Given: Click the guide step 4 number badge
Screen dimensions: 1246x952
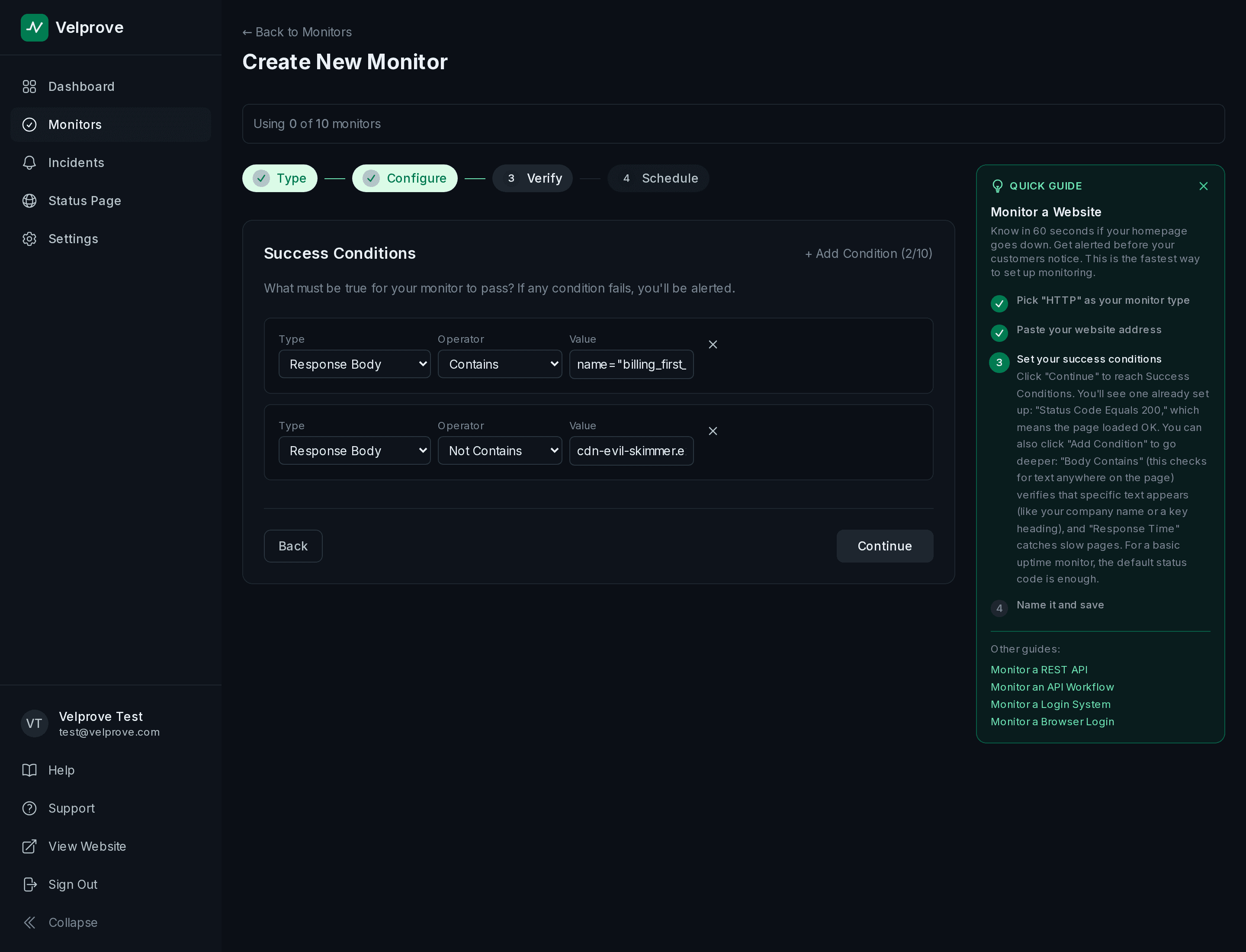Looking at the screenshot, I should (999, 608).
